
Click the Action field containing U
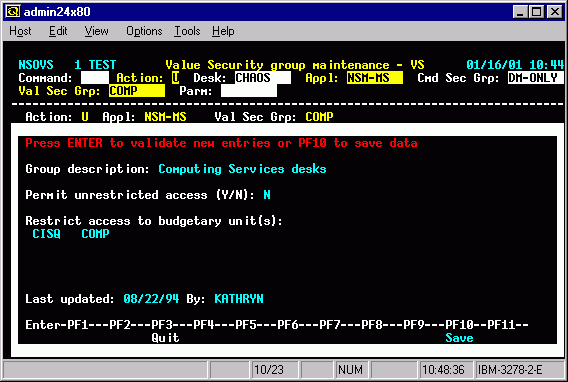click(x=175, y=78)
